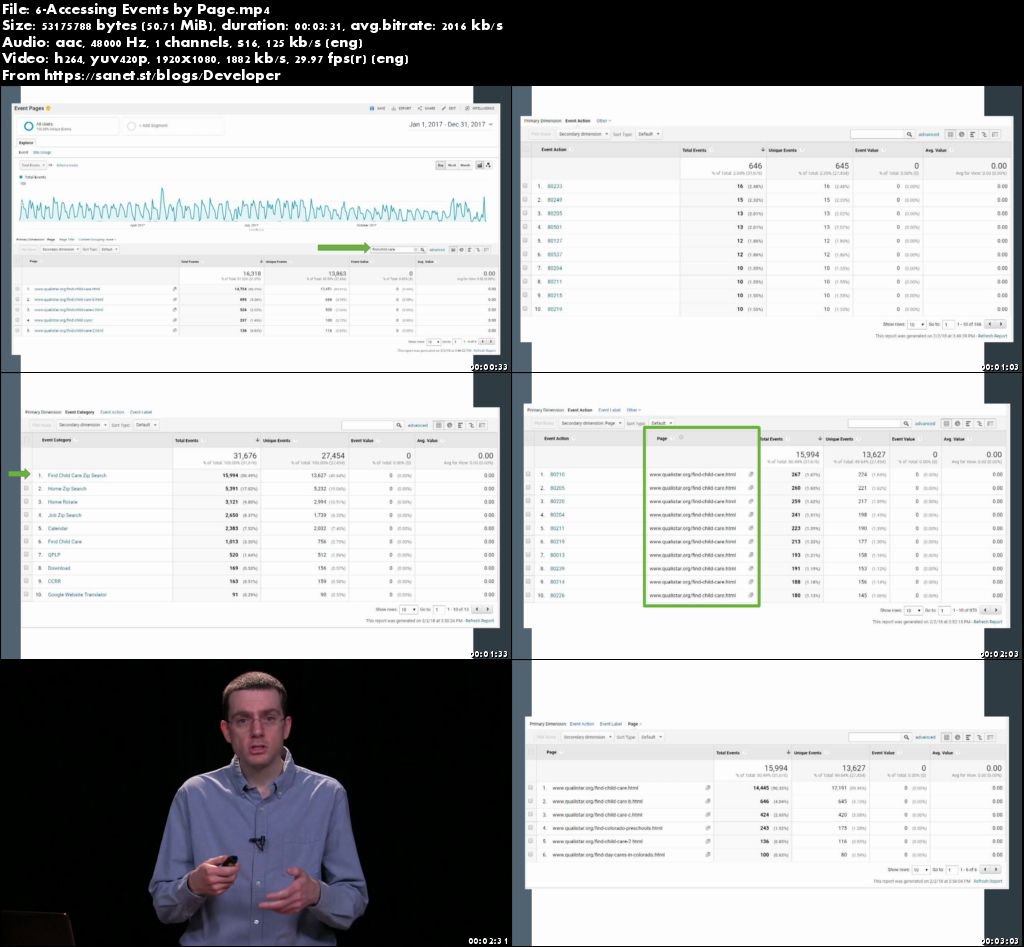Viewport: 1024px width, 947px height.
Task: Tick the checkbox for Calendar row
Action: click(x=27, y=528)
